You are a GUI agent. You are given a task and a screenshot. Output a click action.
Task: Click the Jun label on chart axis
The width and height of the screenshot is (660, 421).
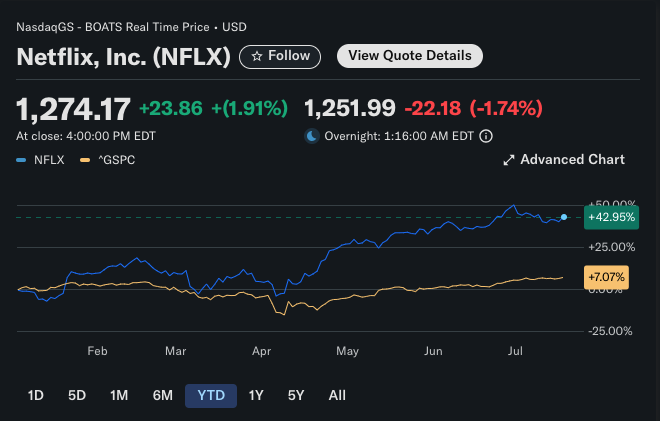[433, 351]
